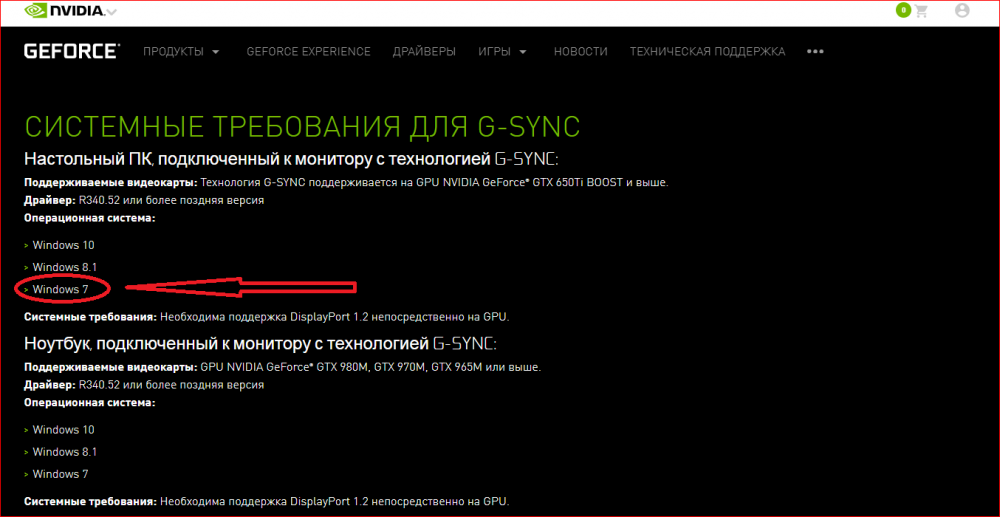
Task: Click laptop section Драйвер R340.52 line
Action: (x=144, y=385)
